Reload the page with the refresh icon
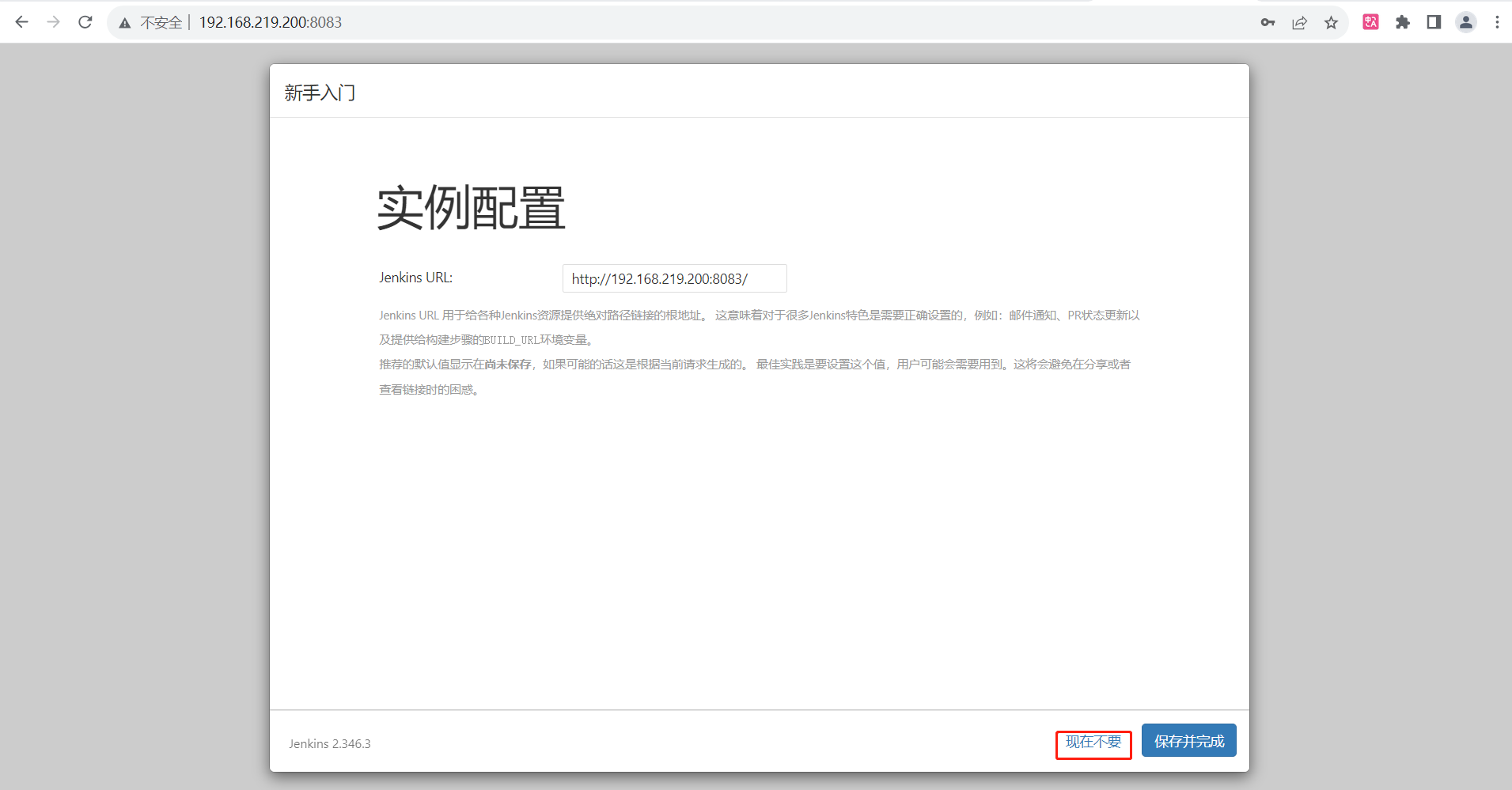This screenshot has height=790, width=1512. point(85,22)
